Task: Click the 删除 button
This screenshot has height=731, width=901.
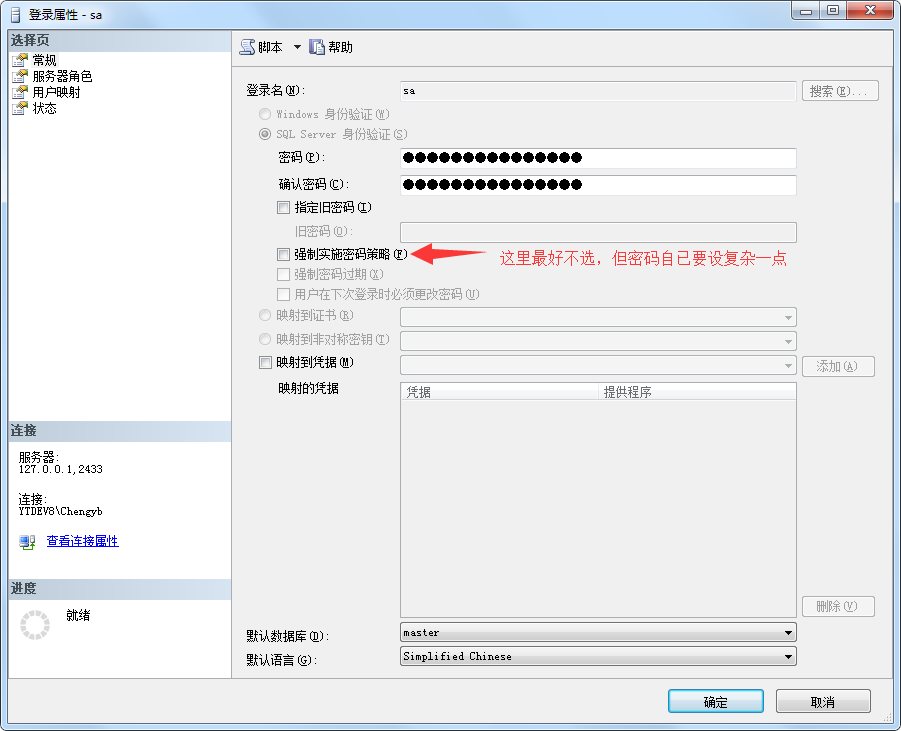Action: pyautogui.click(x=838, y=606)
